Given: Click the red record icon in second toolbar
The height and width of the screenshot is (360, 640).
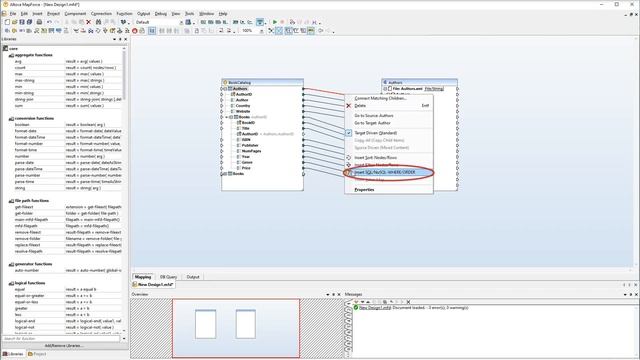Looking at the screenshot, I should [135, 31].
